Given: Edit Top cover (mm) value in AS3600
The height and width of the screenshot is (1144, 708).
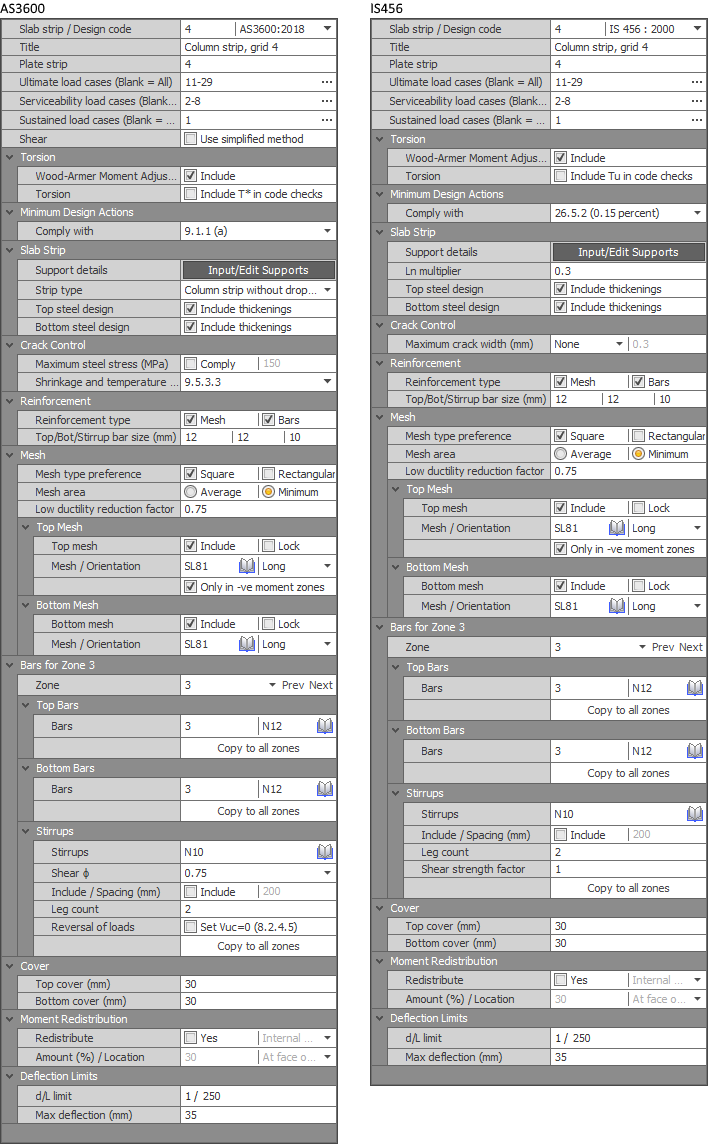Looking at the screenshot, I should (258, 983).
